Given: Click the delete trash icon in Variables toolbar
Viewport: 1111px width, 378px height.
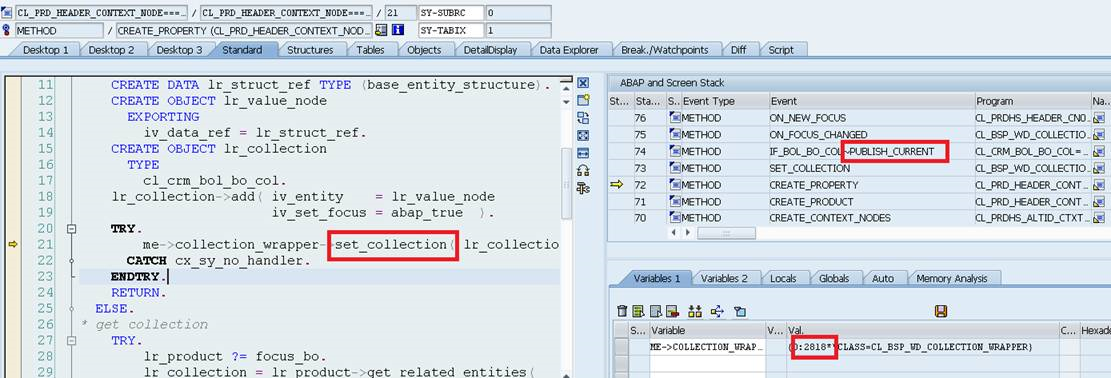Looking at the screenshot, I should point(622,311).
